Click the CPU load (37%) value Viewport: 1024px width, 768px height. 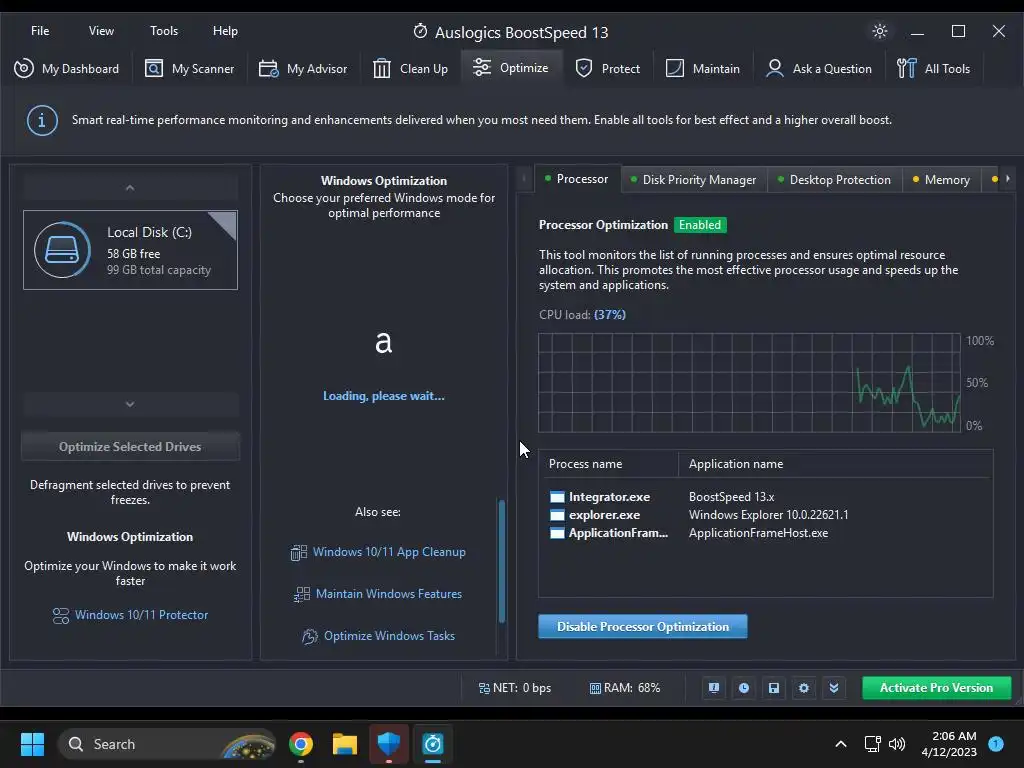pos(610,315)
